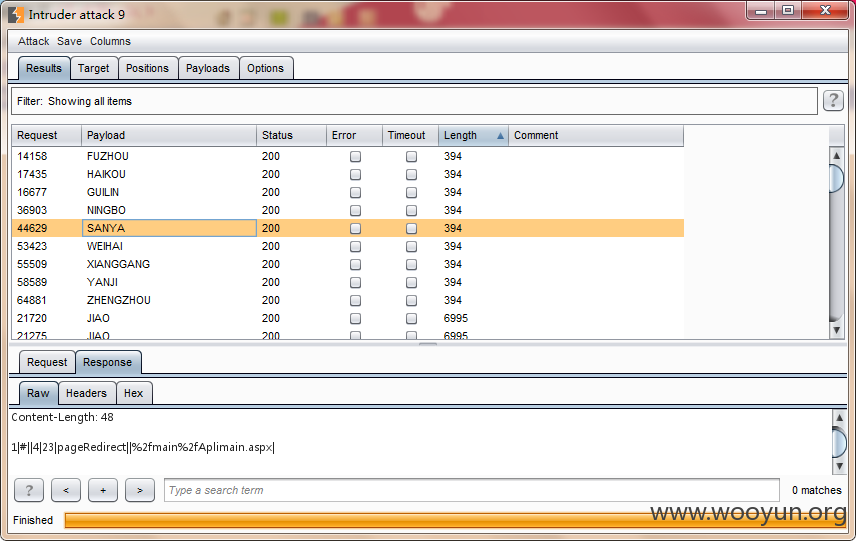Switch to the Payloads tab
This screenshot has height=541, width=856.
(208, 68)
